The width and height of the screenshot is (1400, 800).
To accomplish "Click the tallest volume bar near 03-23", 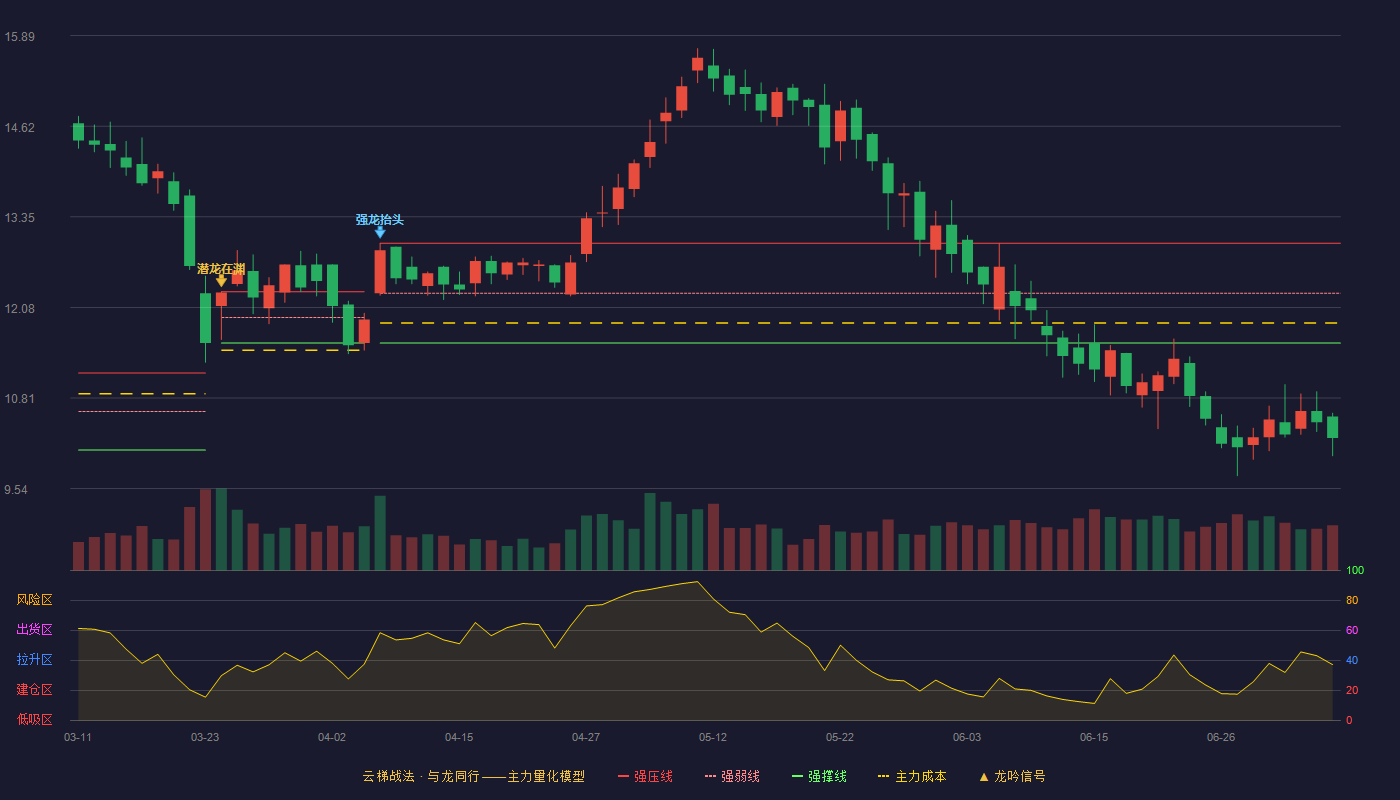I will pyautogui.click(x=221, y=529).
